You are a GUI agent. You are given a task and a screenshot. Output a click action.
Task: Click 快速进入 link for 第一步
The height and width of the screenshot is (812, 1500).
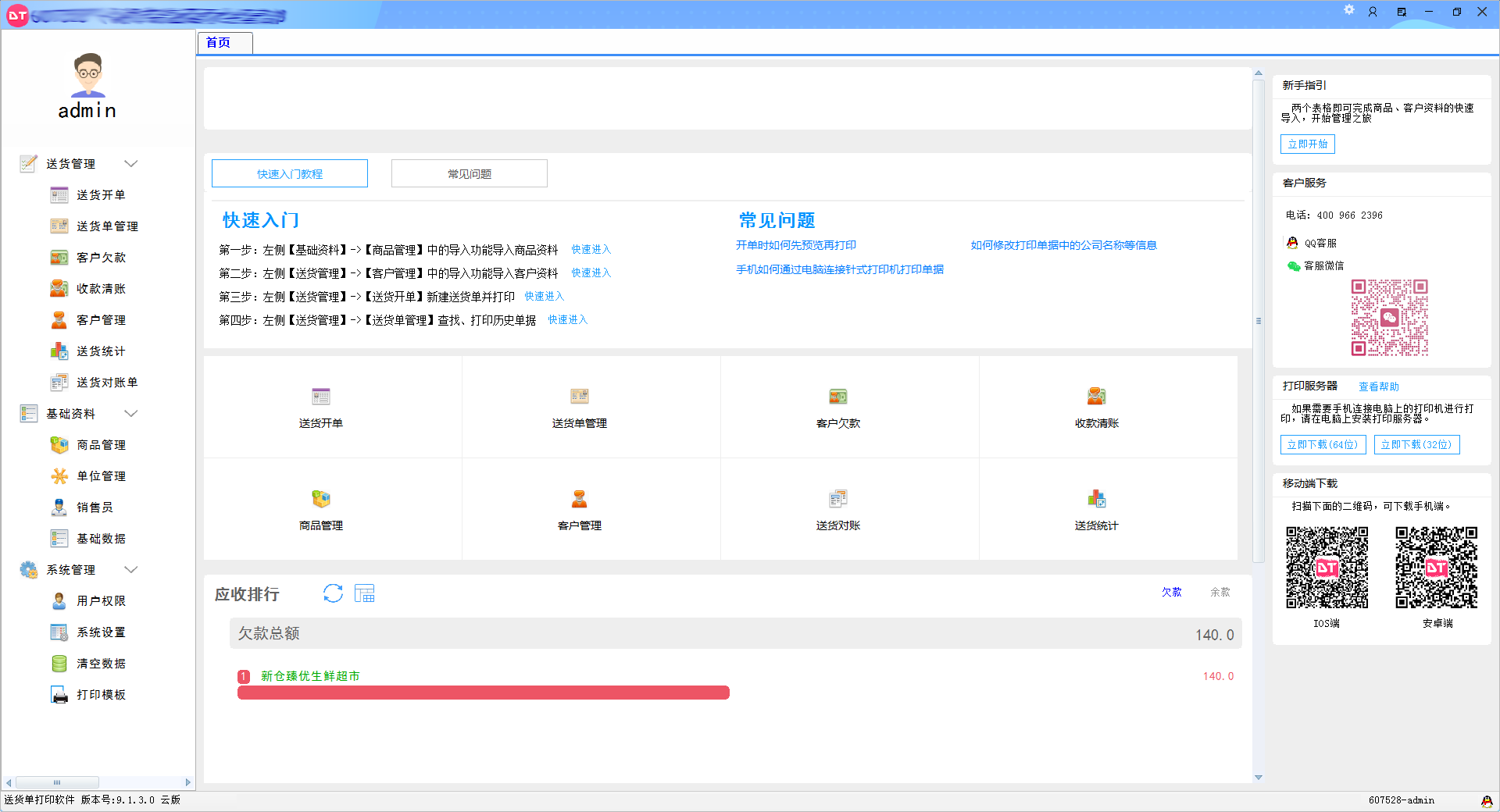(591, 249)
